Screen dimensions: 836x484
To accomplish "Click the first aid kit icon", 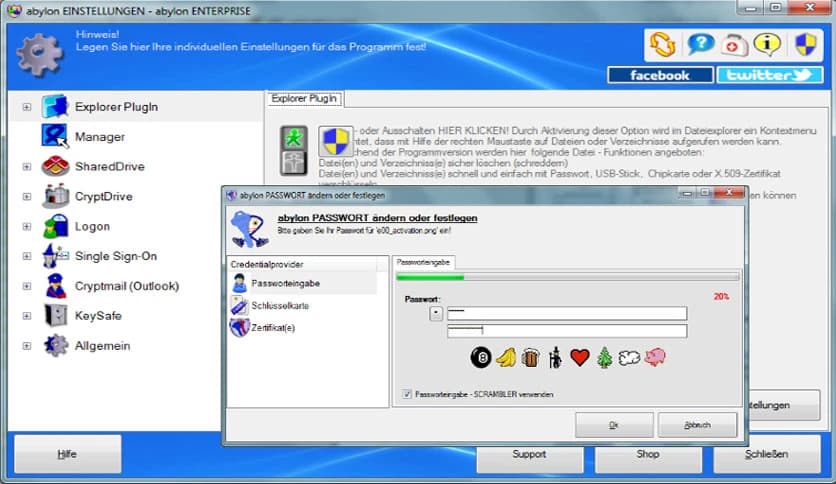I will [733, 45].
